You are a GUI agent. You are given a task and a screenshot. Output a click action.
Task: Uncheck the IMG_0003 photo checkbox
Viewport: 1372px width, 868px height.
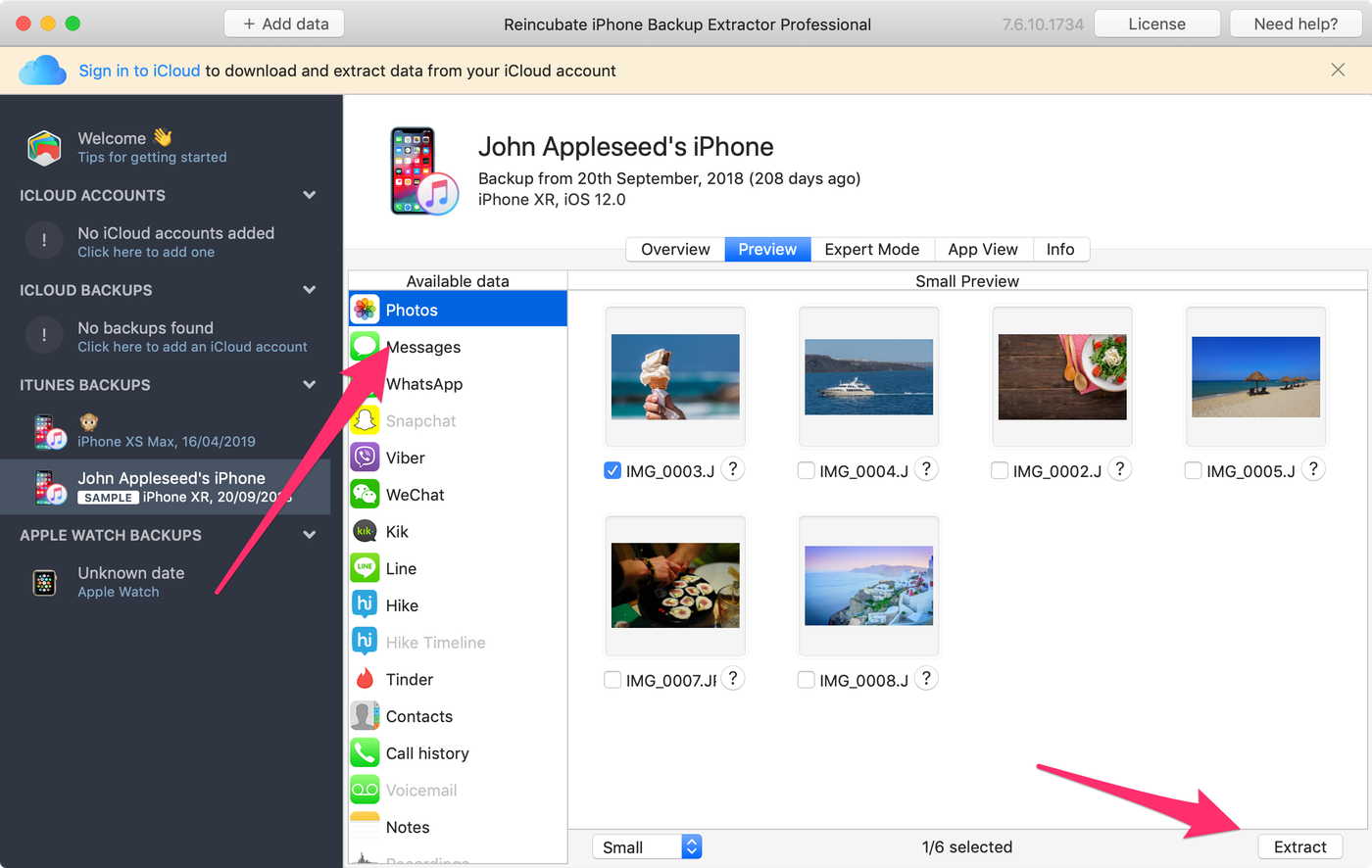[x=612, y=471]
